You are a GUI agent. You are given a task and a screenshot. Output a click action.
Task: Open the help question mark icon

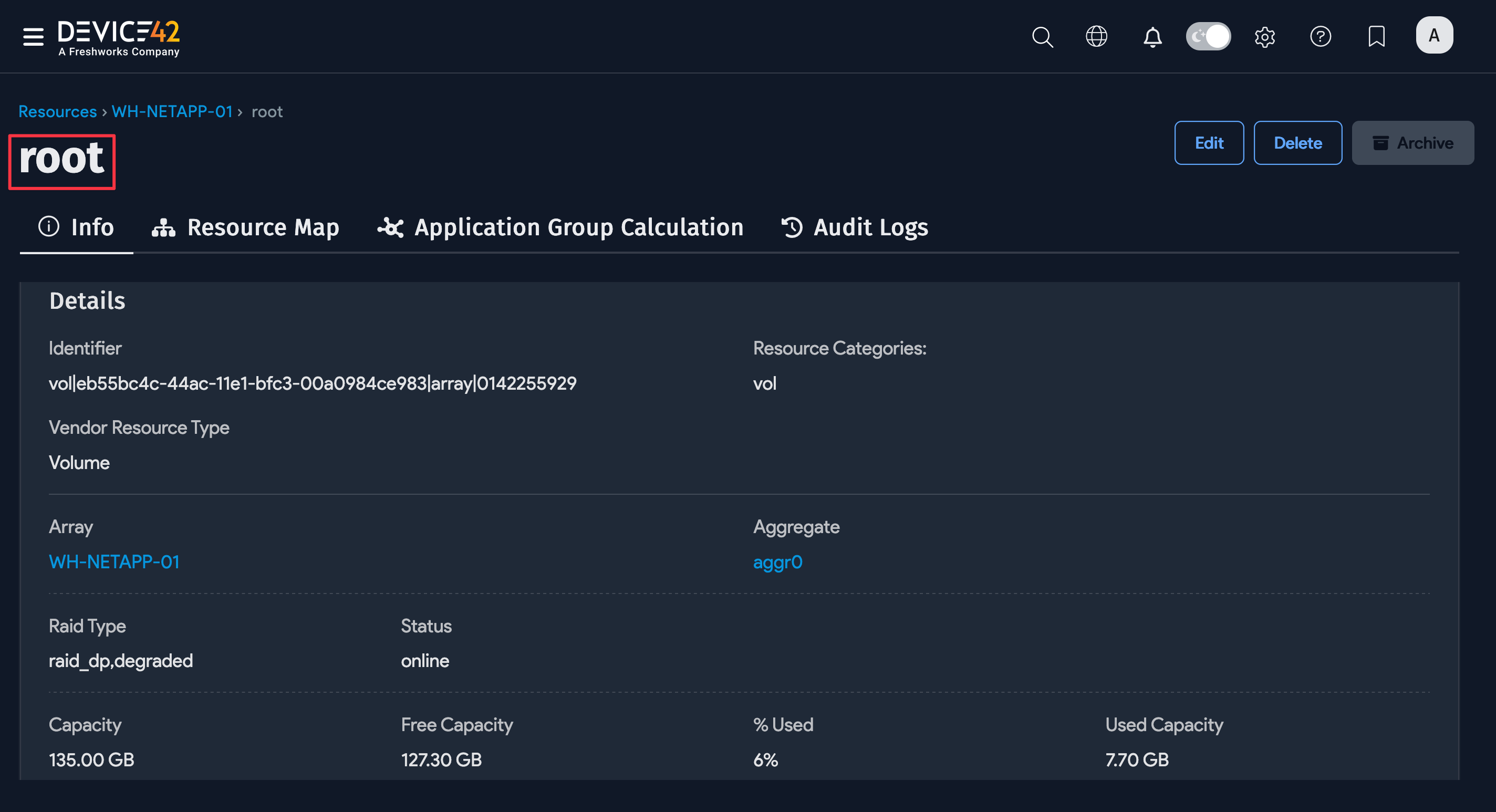[1321, 37]
